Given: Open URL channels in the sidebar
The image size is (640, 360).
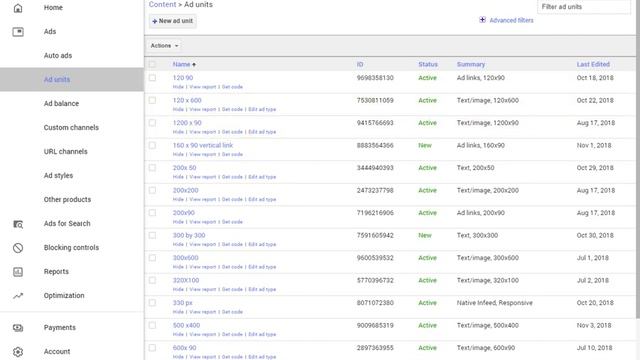Looking at the screenshot, I should [66, 151].
